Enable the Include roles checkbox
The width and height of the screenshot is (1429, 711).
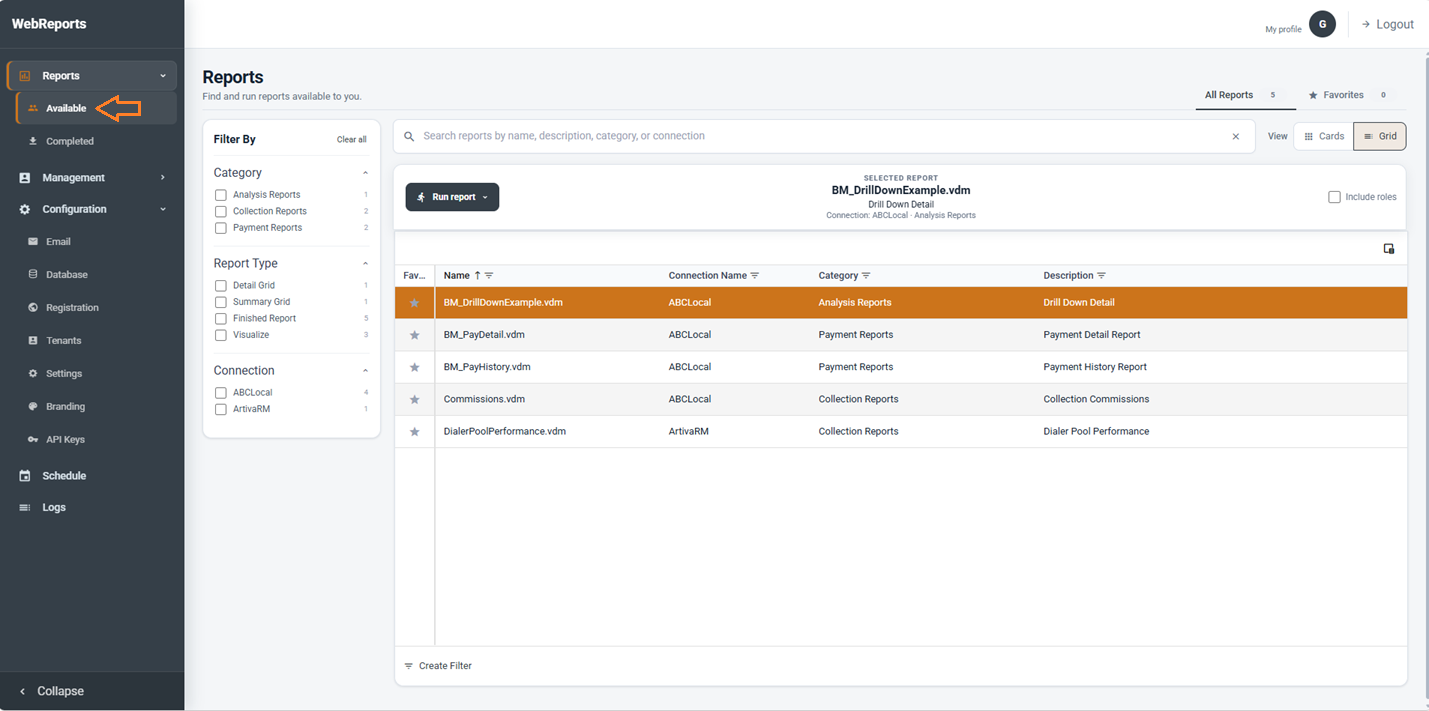point(1334,197)
